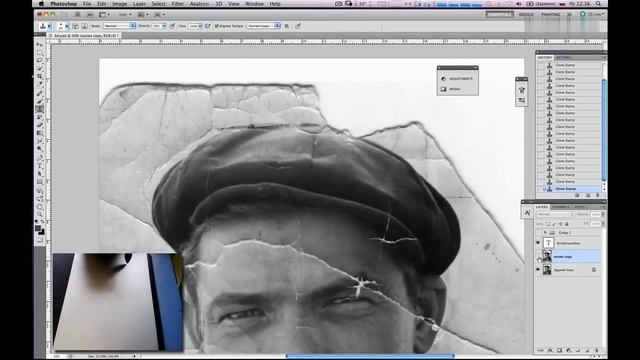Add layer style fx button
The image size is (640, 360).
(x=550, y=350)
